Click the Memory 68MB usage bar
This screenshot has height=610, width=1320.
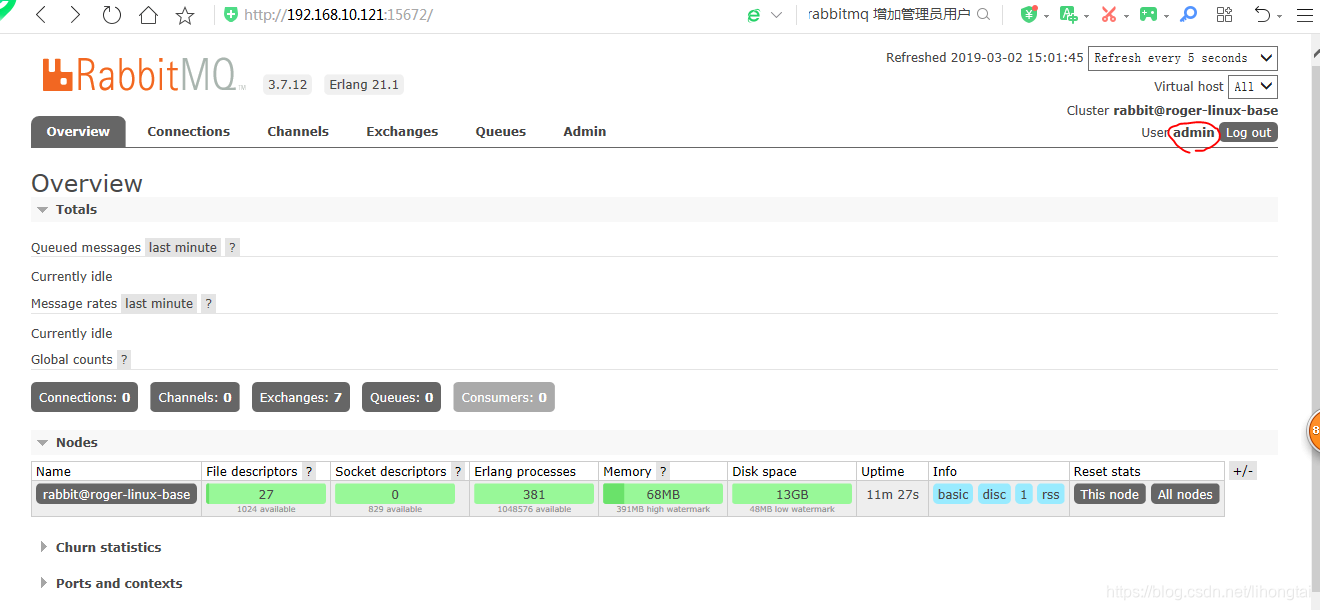click(x=663, y=494)
